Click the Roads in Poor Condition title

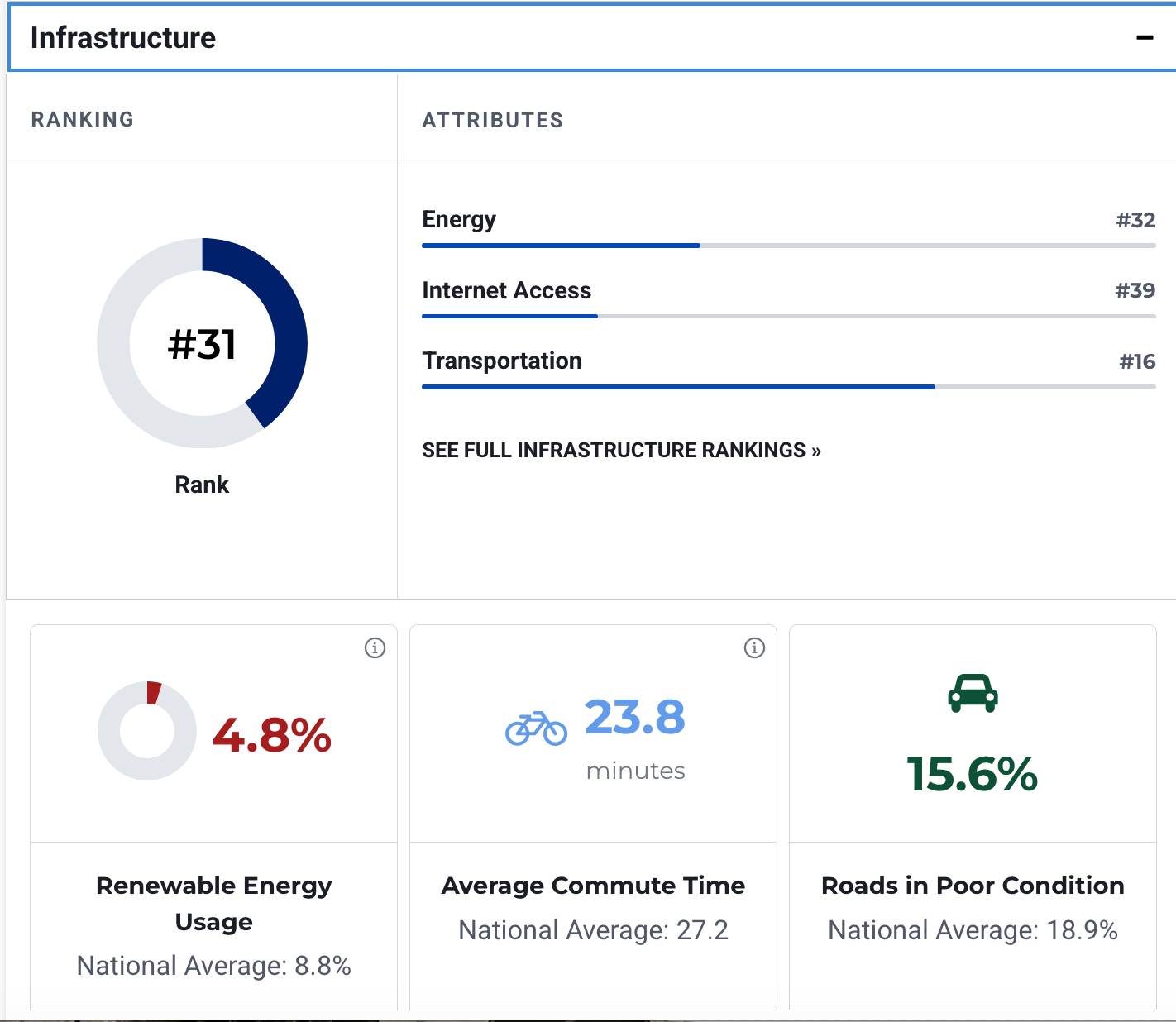click(973, 886)
